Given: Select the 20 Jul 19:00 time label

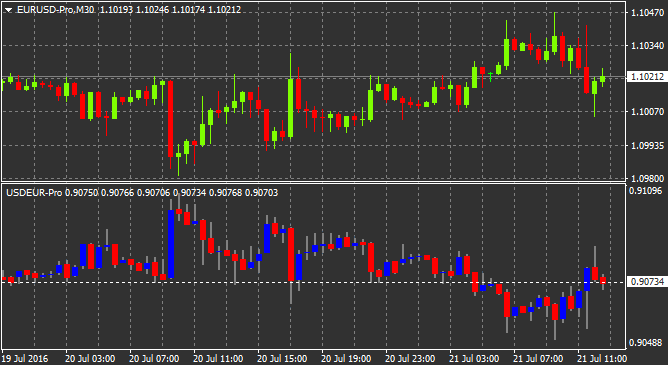Looking at the screenshot, I should (346, 358).
